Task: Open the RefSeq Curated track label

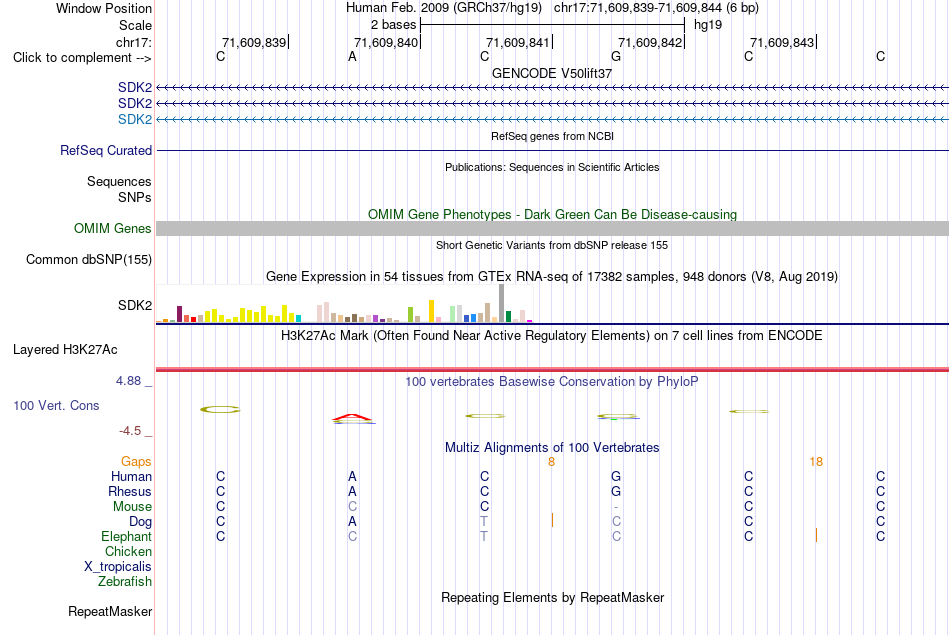Action: pyautogui.click(x=105, y=150)
